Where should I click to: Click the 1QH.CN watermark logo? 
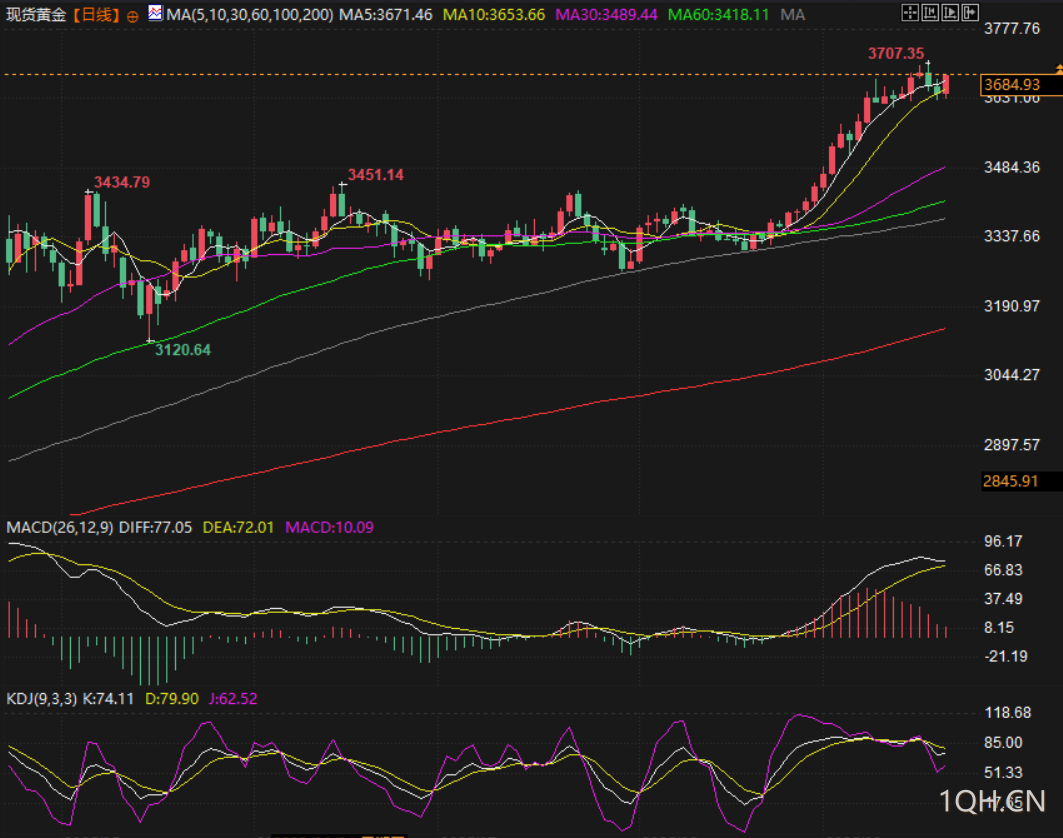992,801
